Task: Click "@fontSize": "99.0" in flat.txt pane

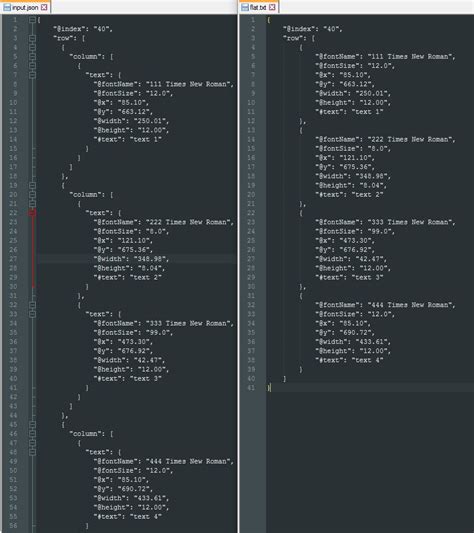Action: click(355, 231)
